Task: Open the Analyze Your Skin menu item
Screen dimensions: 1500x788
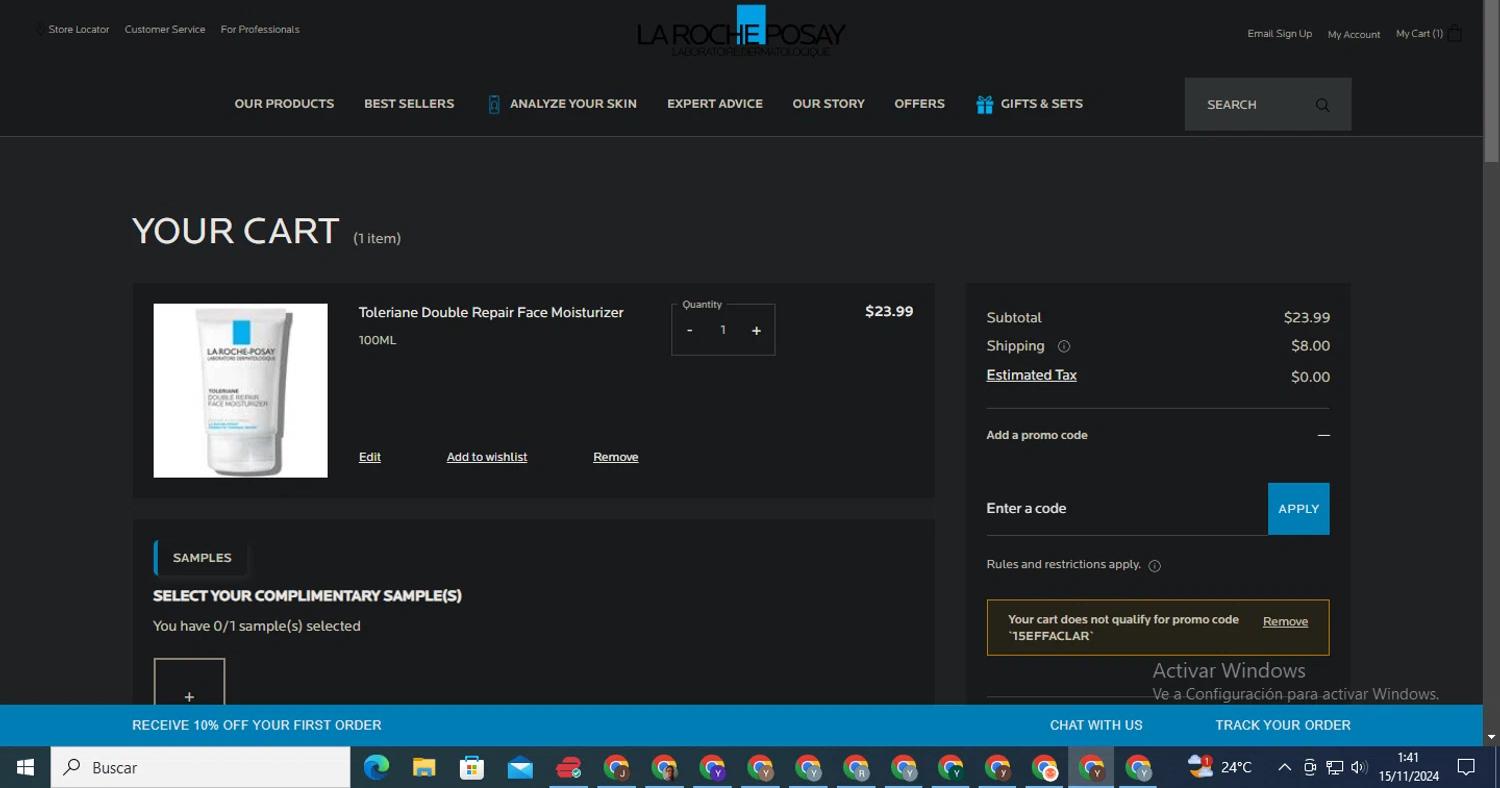Action: click(x=573, y=104)
